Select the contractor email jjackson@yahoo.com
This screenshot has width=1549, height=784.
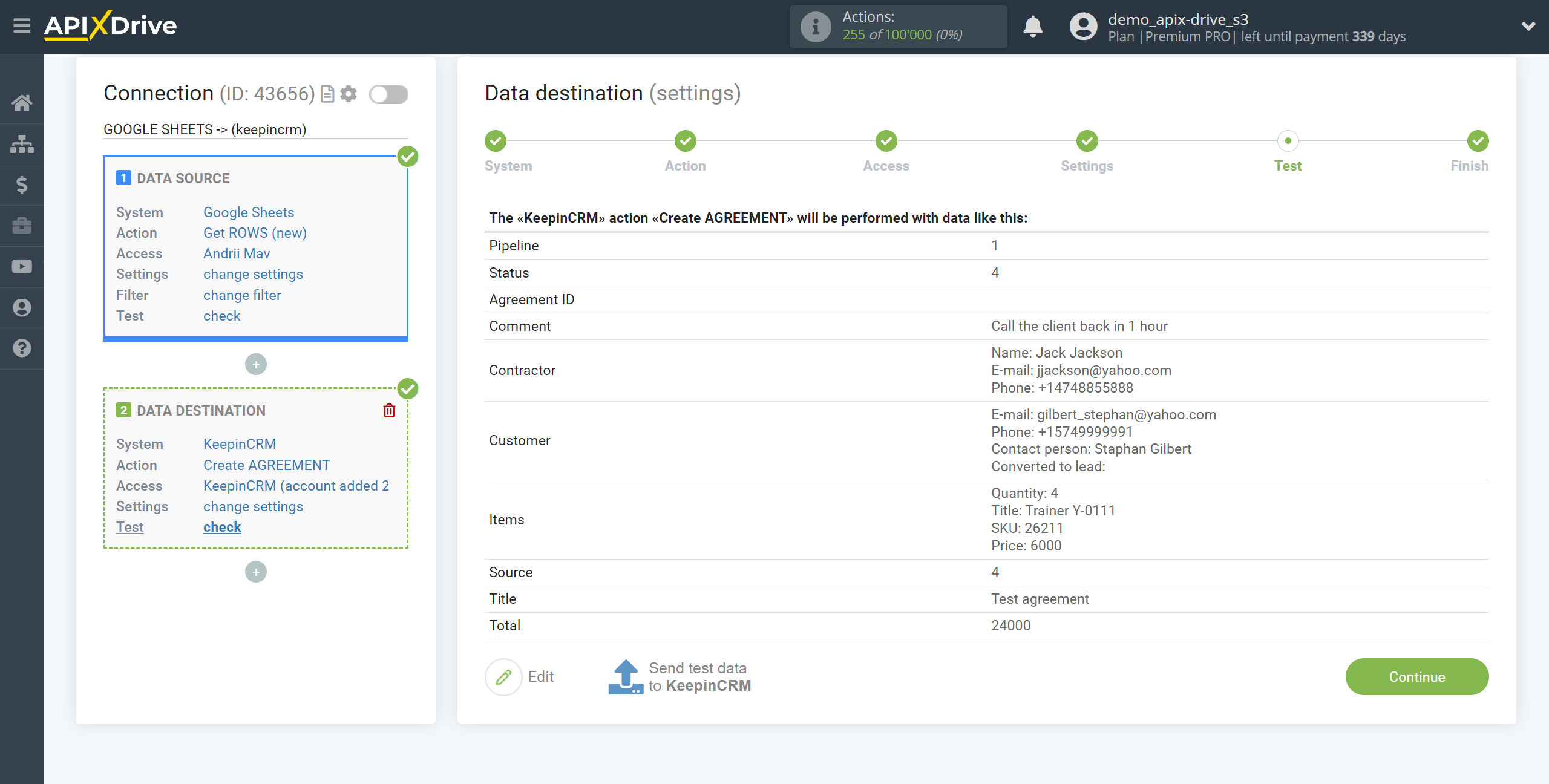(x=1104, y=370)
